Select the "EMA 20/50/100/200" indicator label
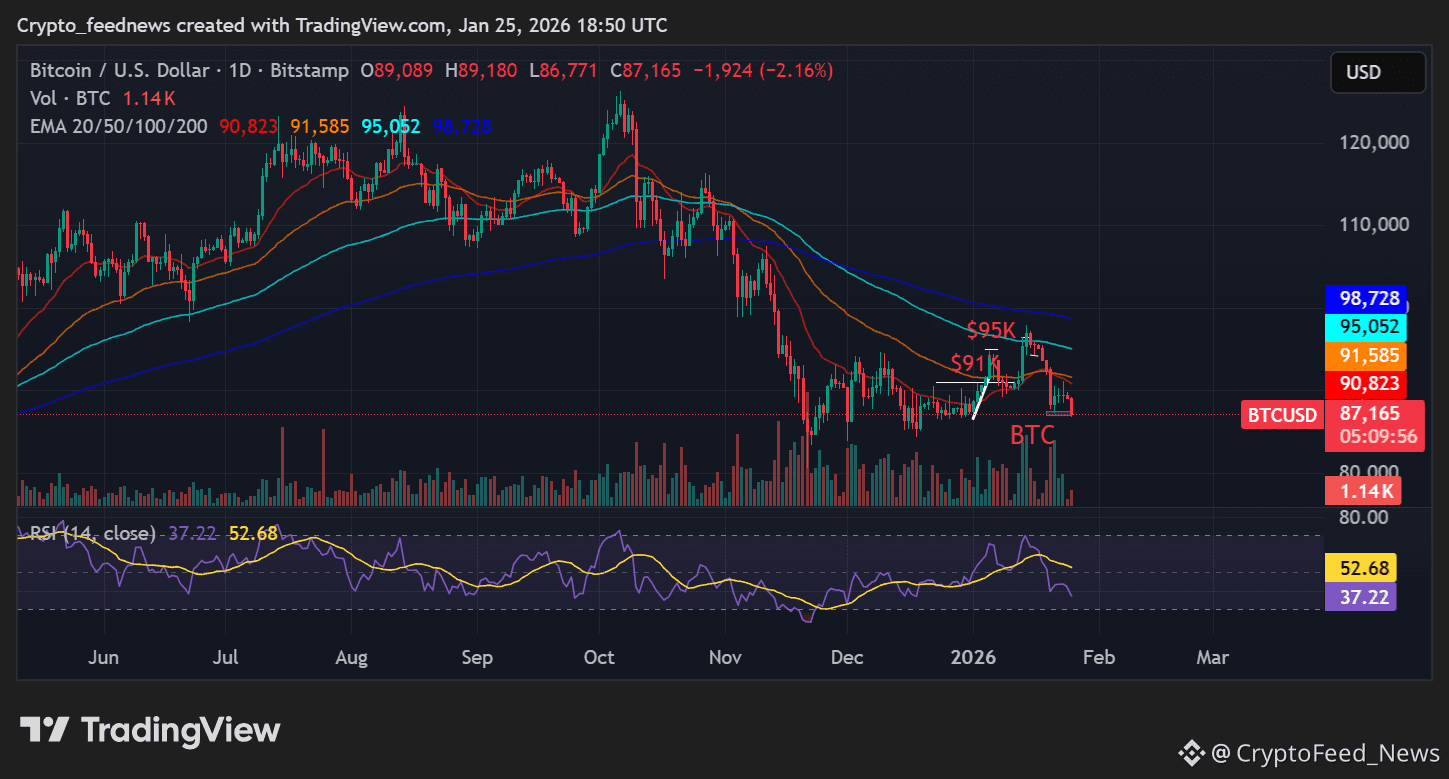Image resolution: width=1449 pixels, height=779 pixels. click(x=119, y=127)
